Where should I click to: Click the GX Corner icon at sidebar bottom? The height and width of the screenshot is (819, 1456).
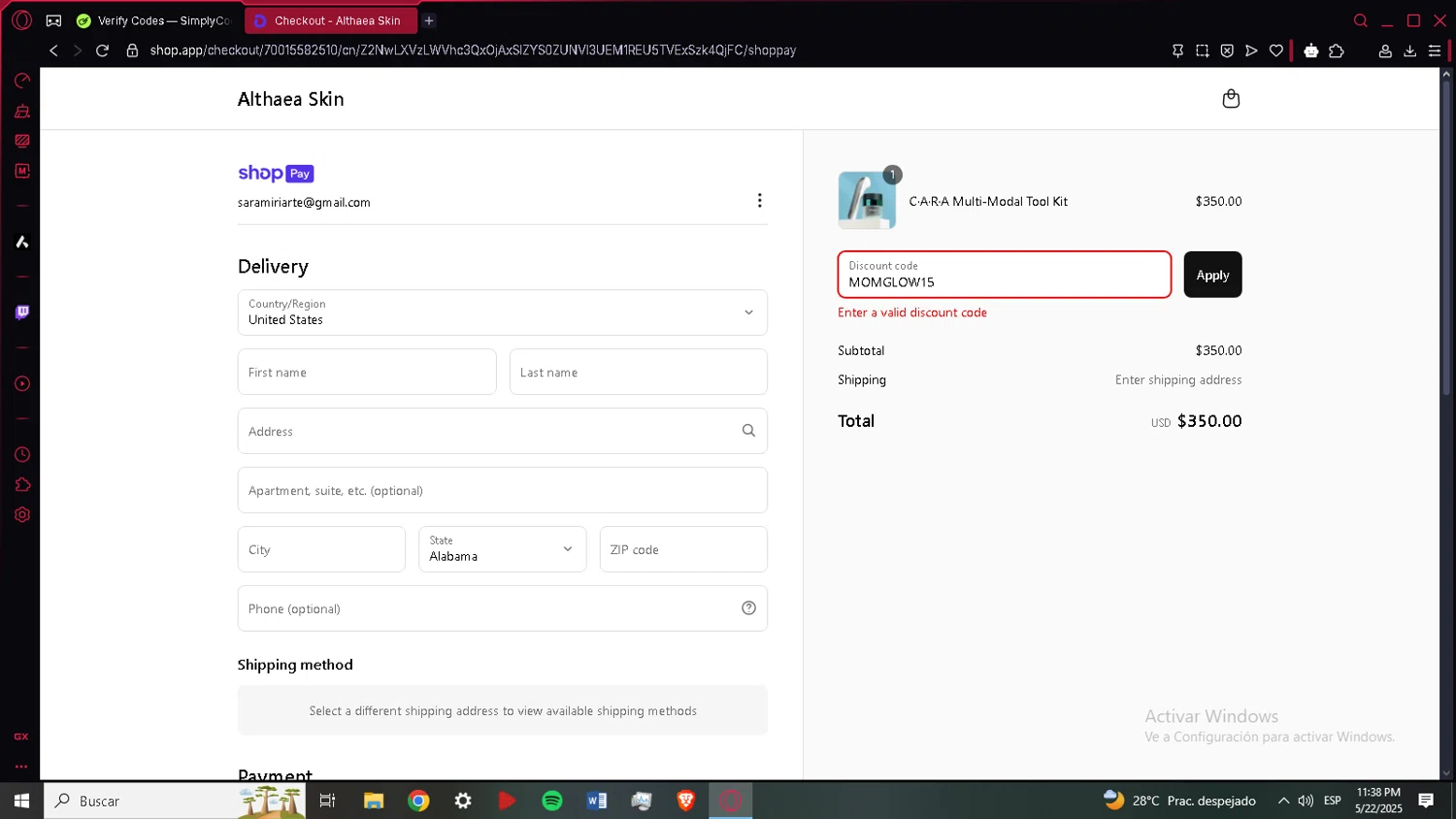pyautogui.click(x=21, y=737)
